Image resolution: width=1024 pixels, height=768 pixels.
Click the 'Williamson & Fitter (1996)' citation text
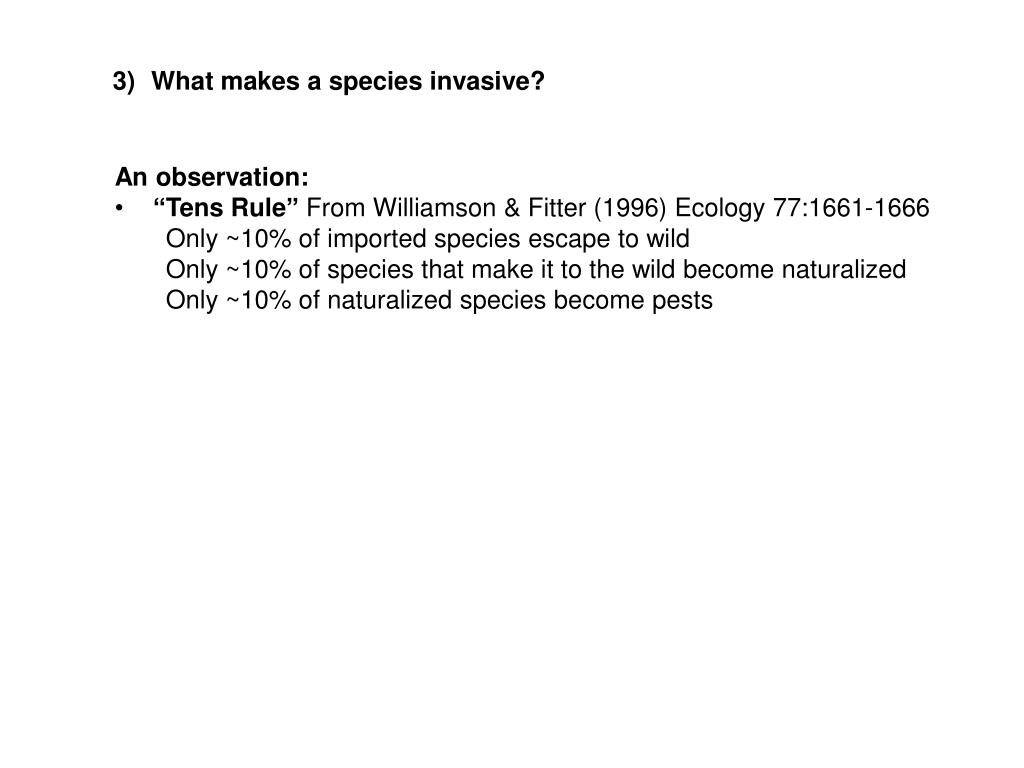520,208
